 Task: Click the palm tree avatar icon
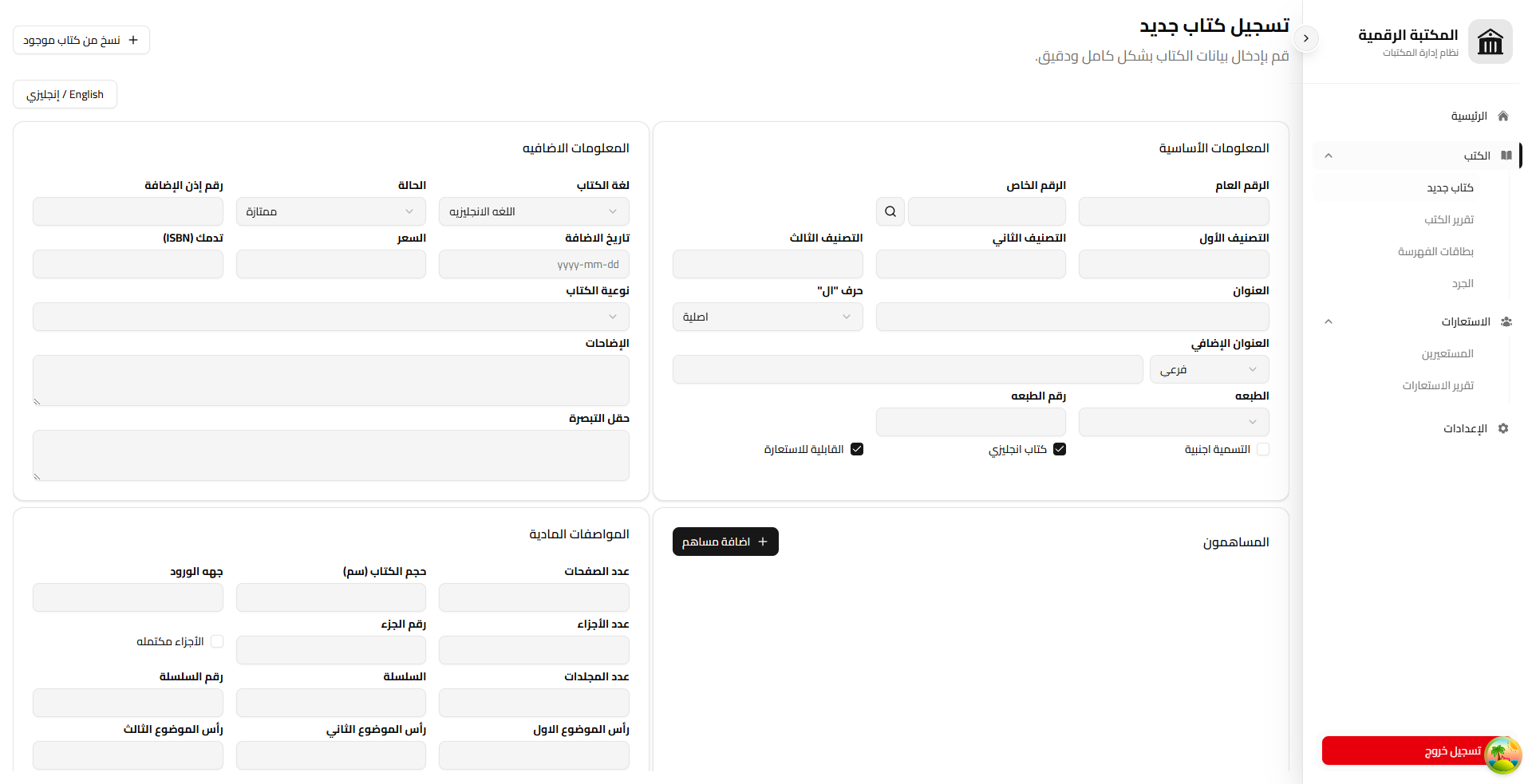1502,754
